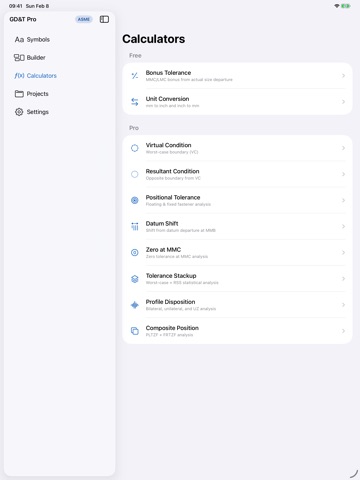The height and width of the screenshot is (480, 360).
Task: Click the Unit Conversion row chevron
Action: point(343,102)
